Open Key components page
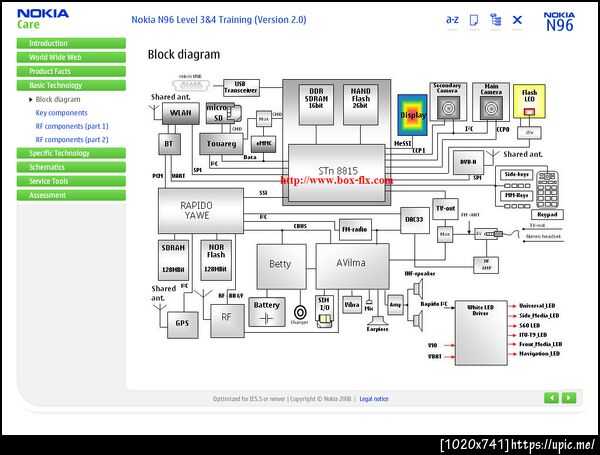This screenshot has height=455, width=600. pos(61,113)
